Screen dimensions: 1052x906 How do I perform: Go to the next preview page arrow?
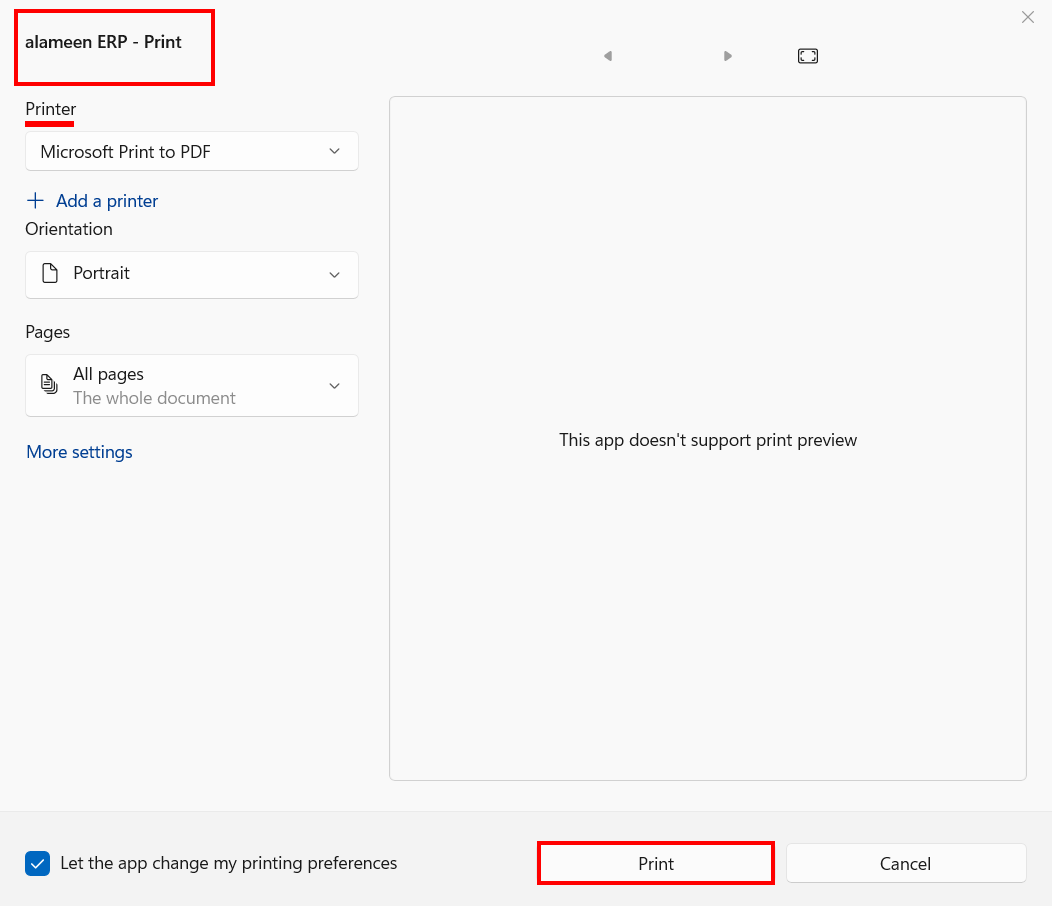pos(728,56)
